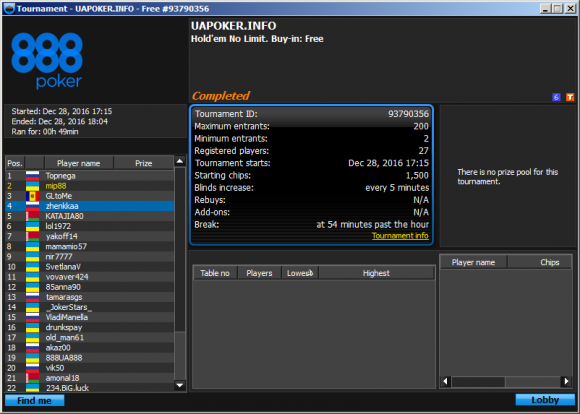Close the tournament window

click(x=570, y=9)
